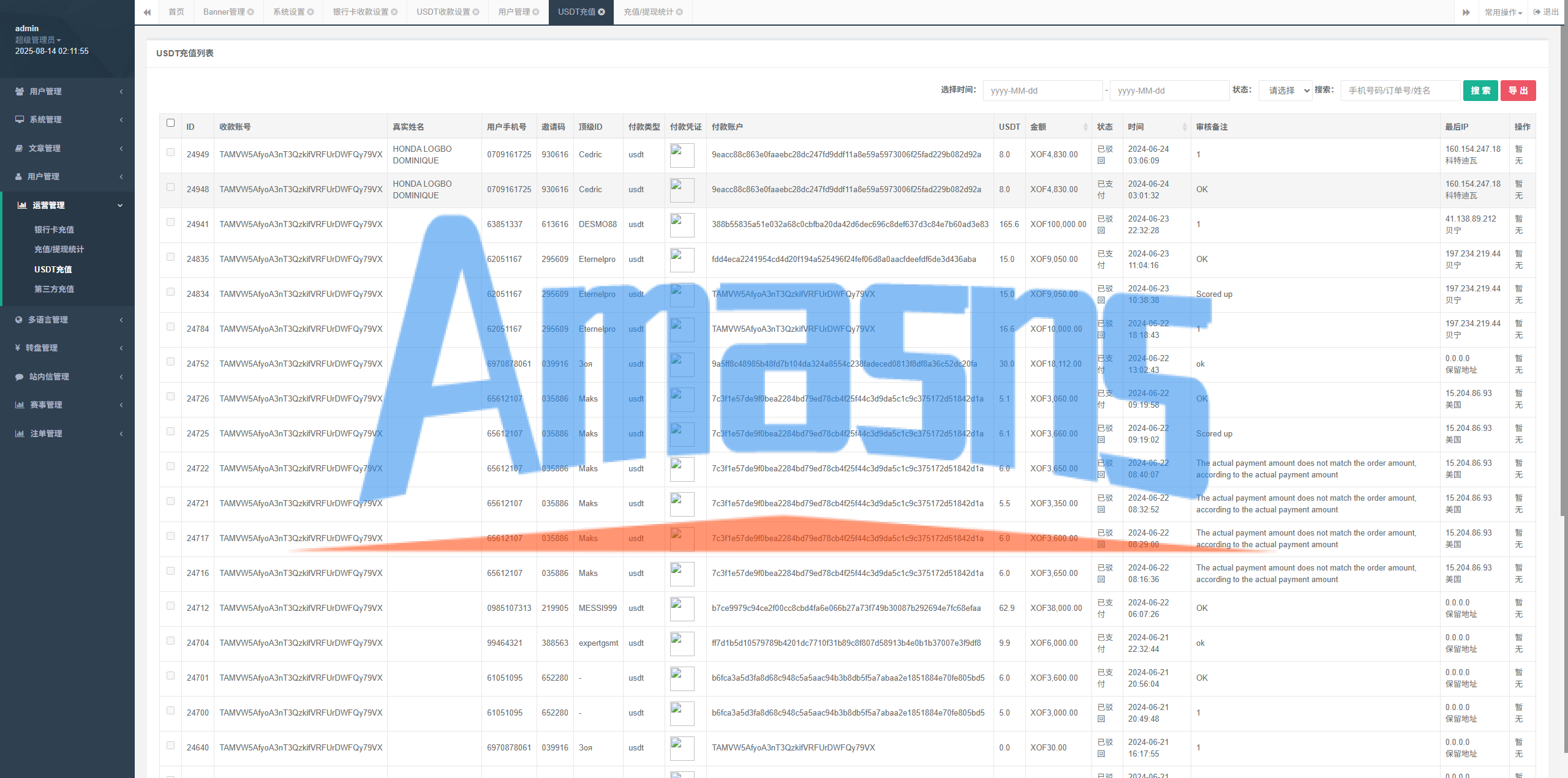Open 银行卡充值 in the sidebar submenu

[x=54, y=230]
